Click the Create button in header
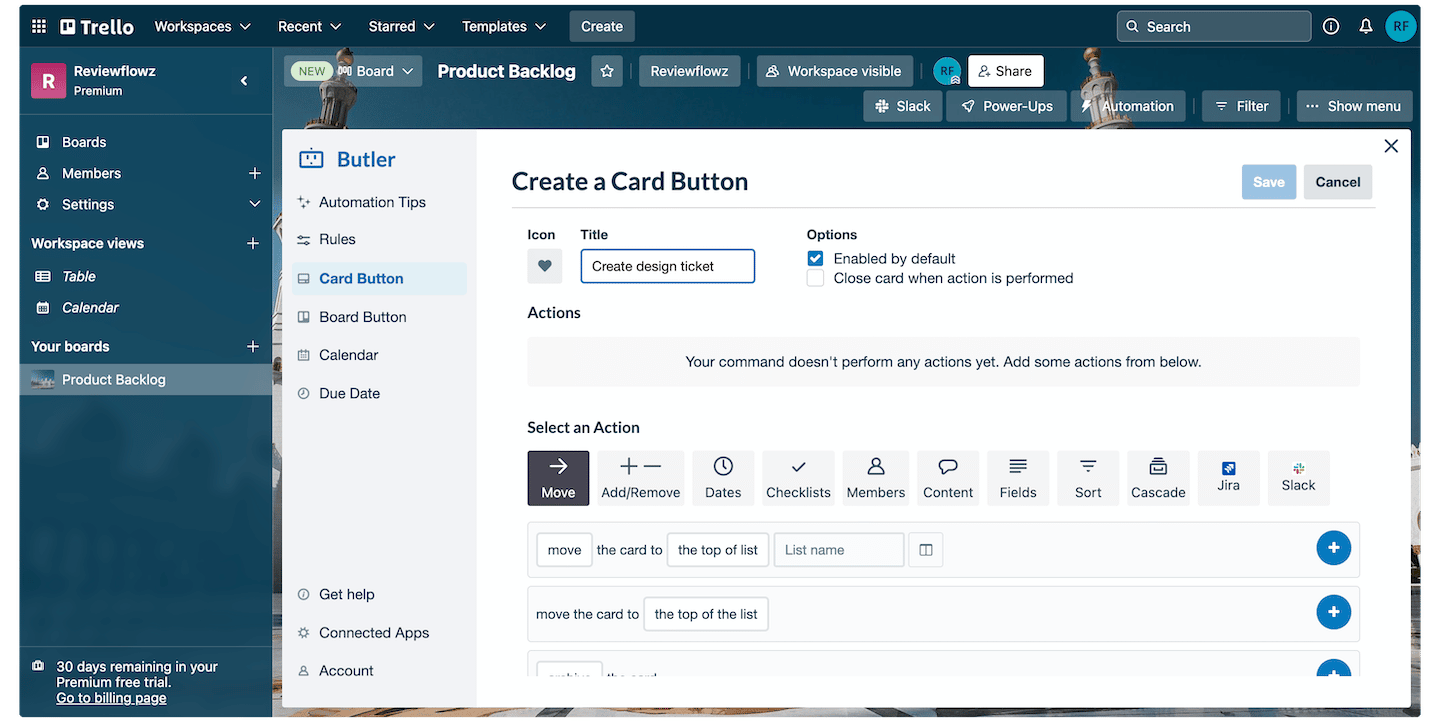The width and height of the screenshot is (1440, 722). [x=602, y=27]
